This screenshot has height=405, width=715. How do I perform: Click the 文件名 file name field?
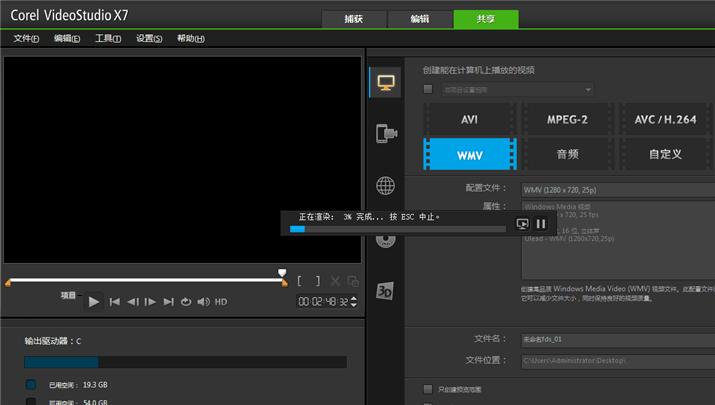[618, 339]
